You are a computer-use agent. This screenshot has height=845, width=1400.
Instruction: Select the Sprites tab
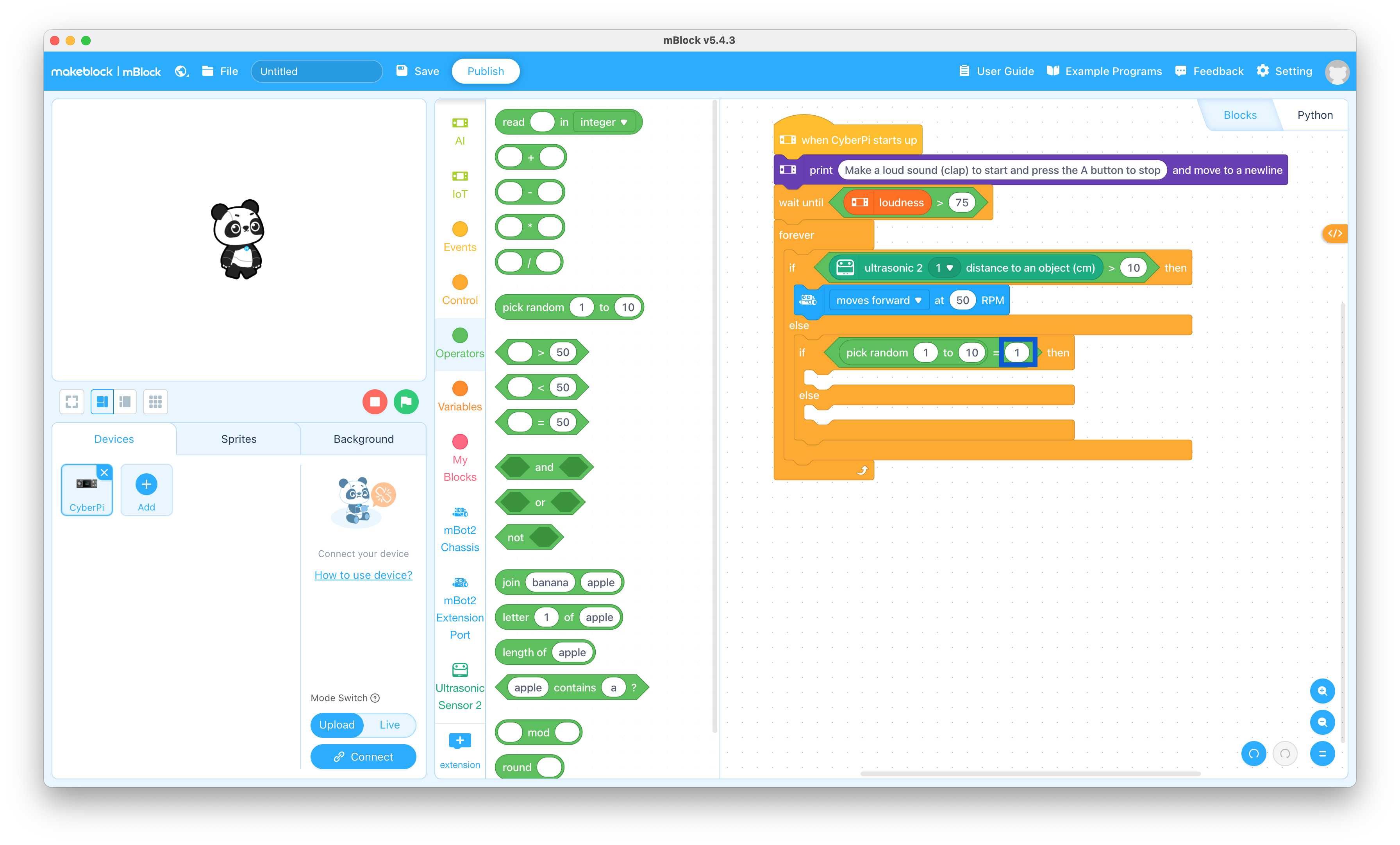pyautogui.click(x=238, y=438)
